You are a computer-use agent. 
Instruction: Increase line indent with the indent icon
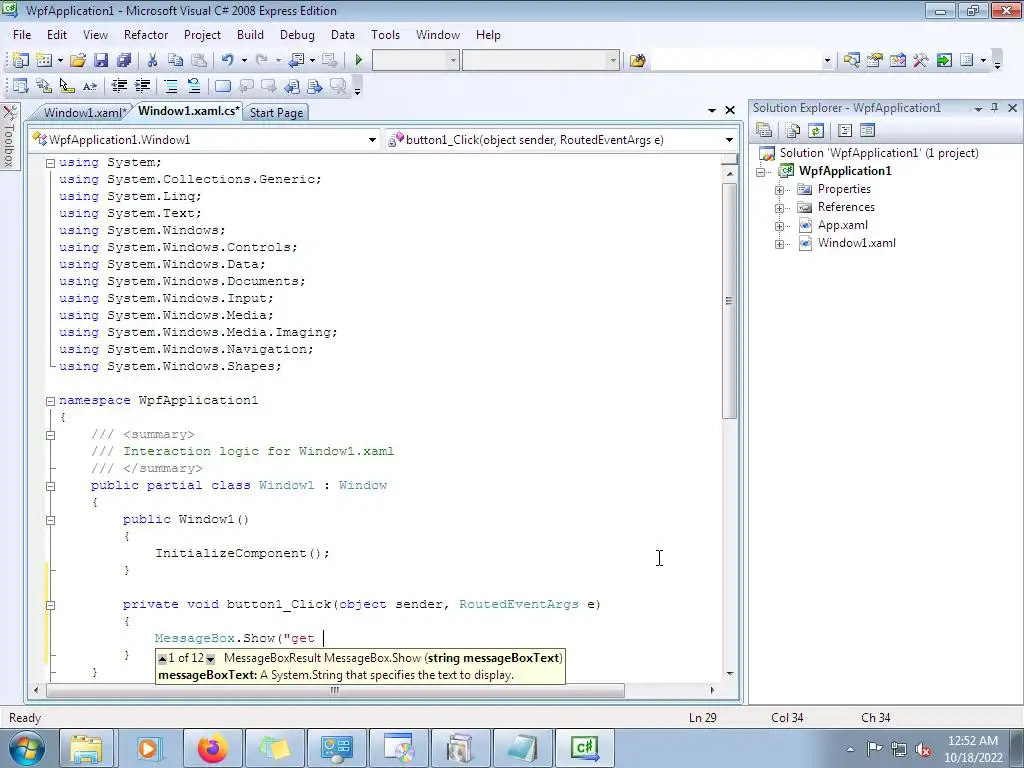(142, 86)
